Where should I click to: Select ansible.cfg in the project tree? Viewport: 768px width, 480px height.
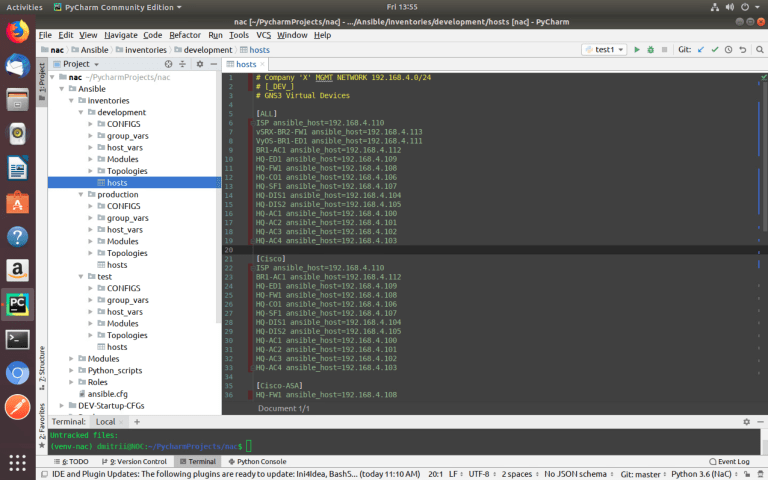click(x=107, y=394)
